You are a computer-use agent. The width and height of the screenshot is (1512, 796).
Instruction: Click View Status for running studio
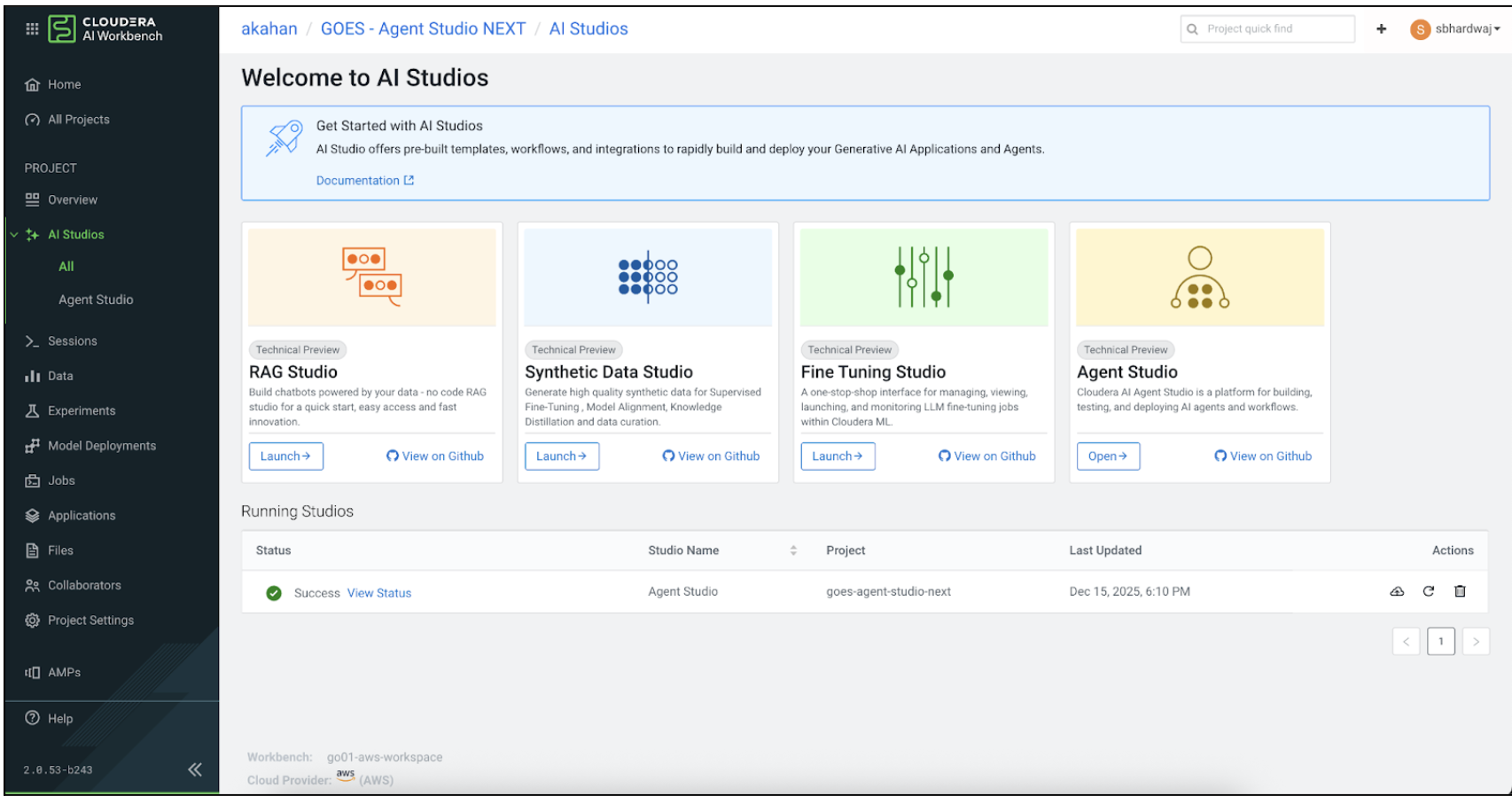[x=378, y=593]
